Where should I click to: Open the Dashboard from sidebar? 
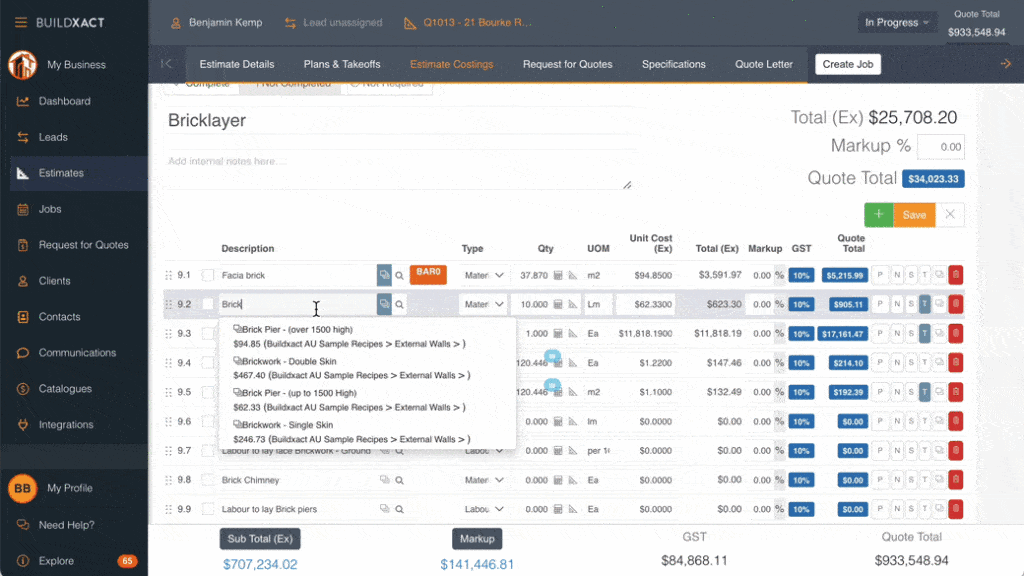(64, 101)
